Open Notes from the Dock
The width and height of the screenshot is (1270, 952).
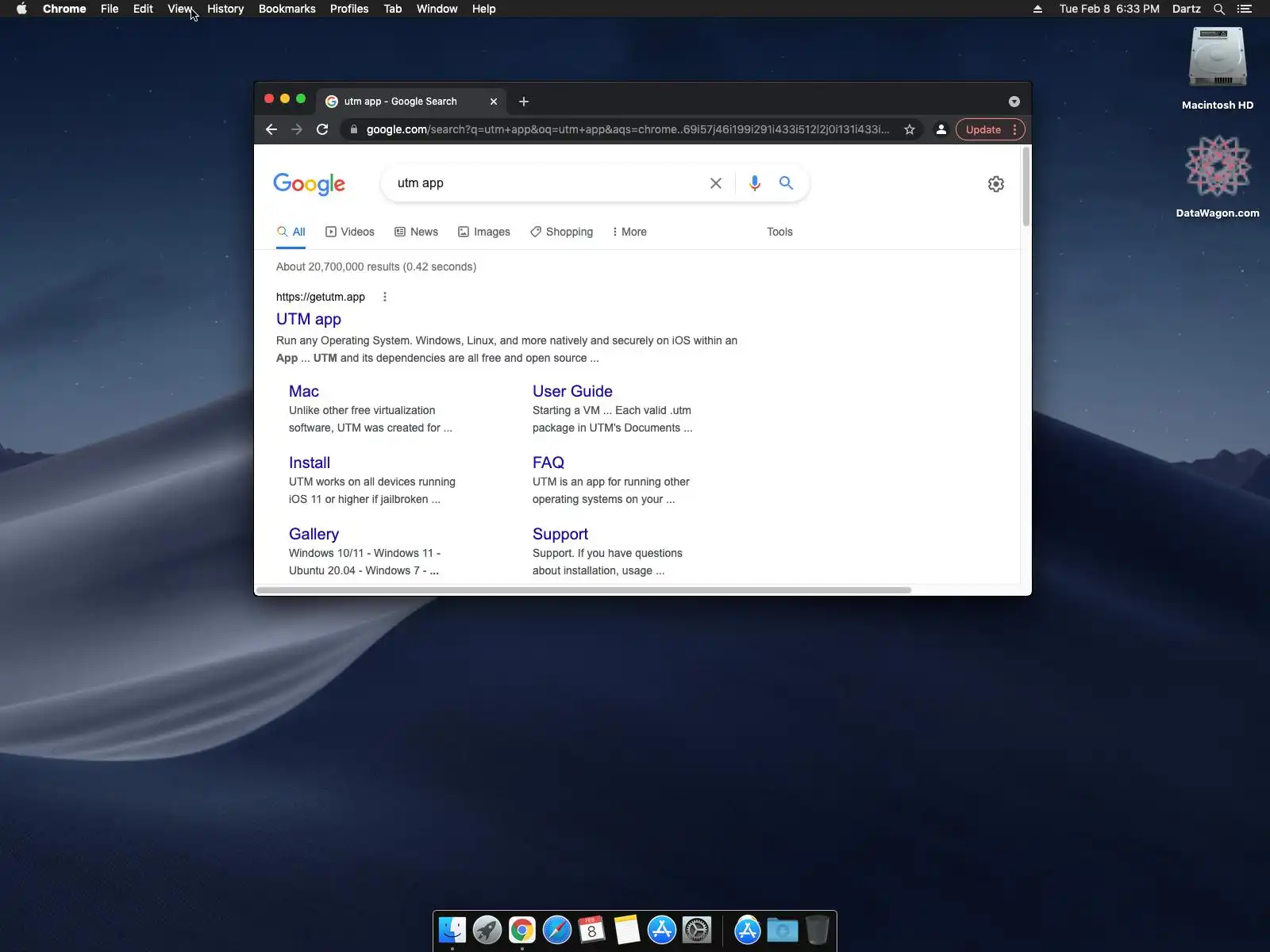(627, 930)
